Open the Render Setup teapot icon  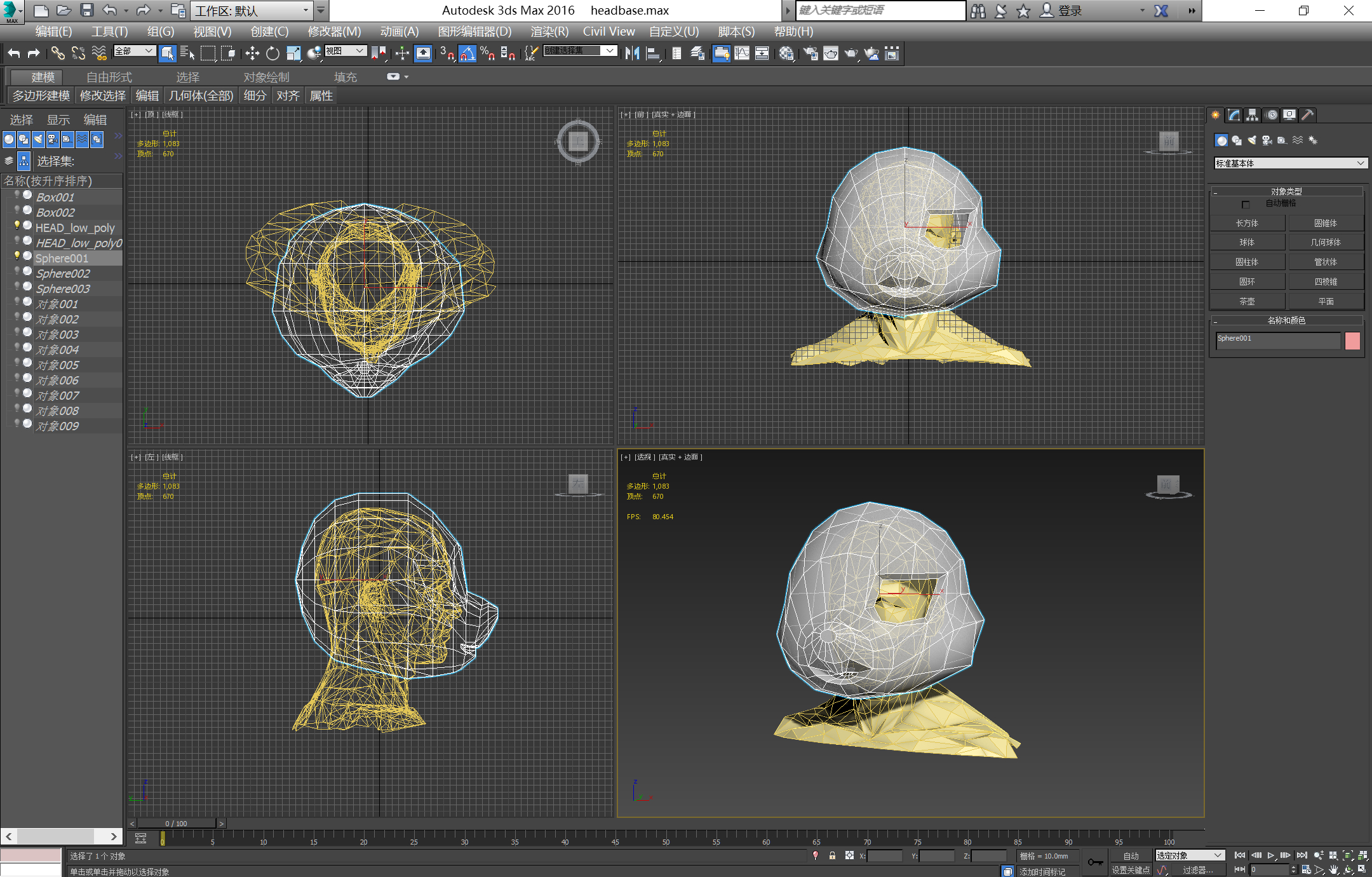pos(810,53)
